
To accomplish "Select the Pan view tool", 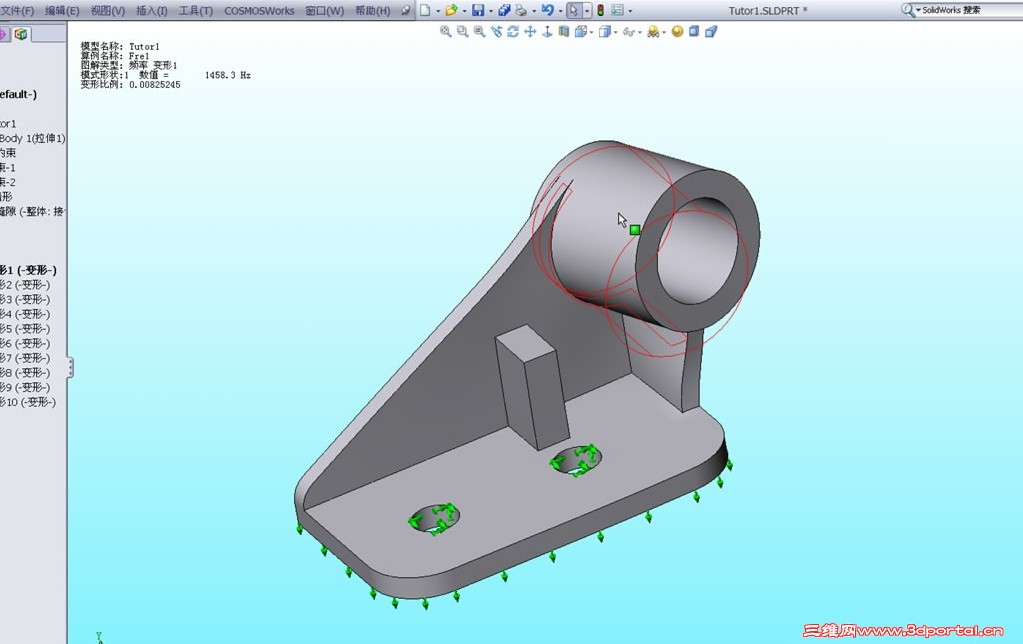I will pos(530,31).
